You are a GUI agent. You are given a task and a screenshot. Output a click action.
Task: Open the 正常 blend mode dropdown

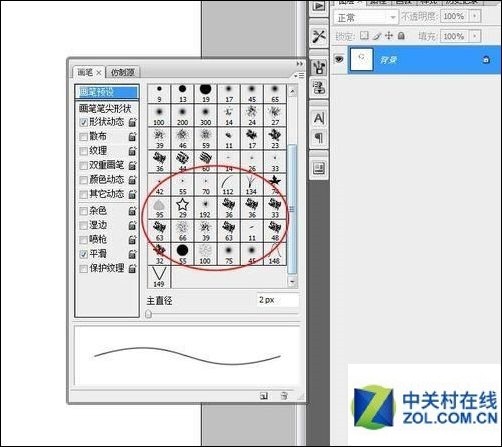pyautogui.click(x=366, y=17)
